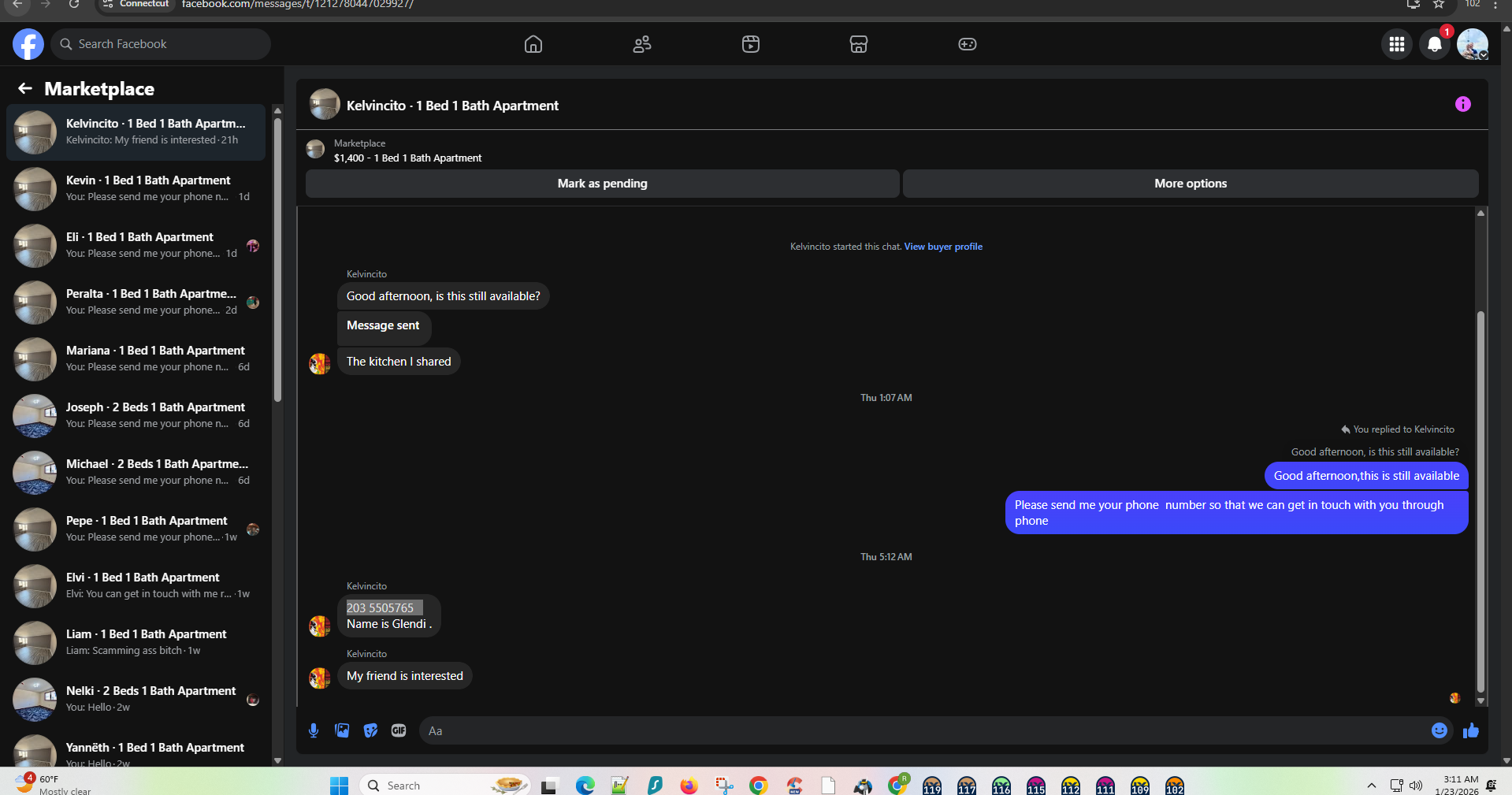Reload the page in the browser

(74, 4)
